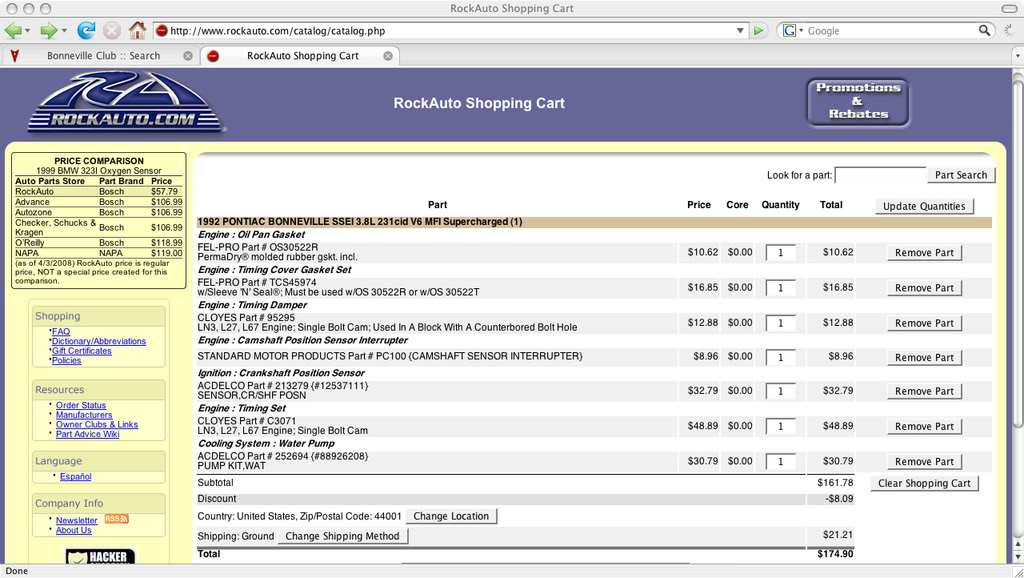Click Clear Shopping Cart

924,483
